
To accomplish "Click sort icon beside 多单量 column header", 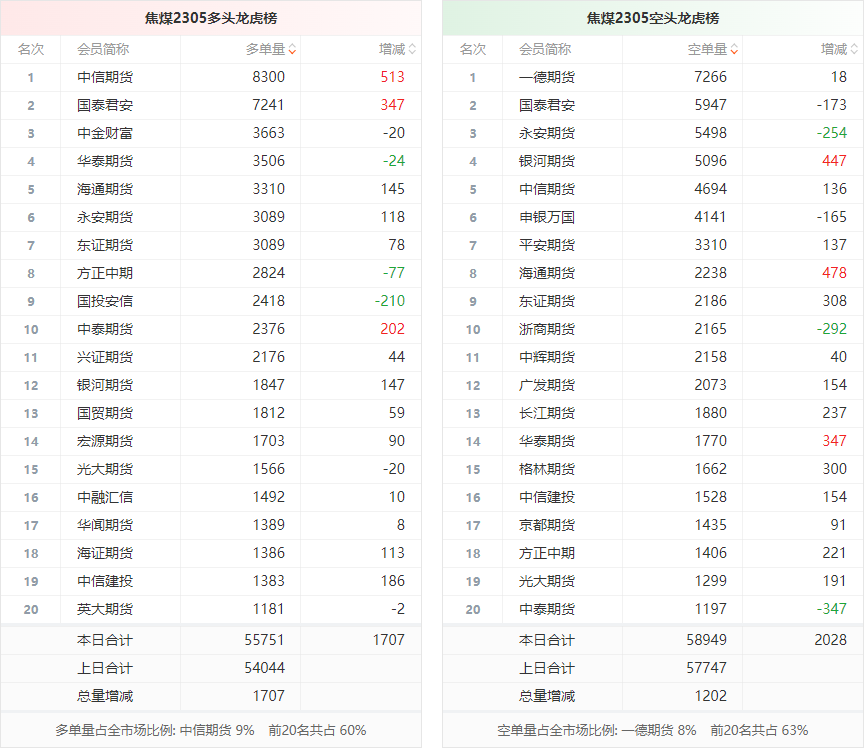I will (292, 49).
